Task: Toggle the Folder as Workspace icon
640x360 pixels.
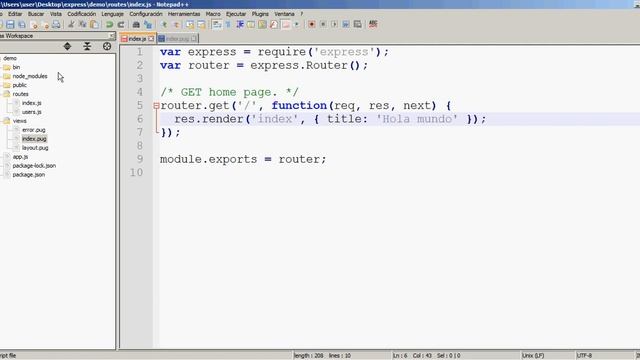Action: click(285, 24)
